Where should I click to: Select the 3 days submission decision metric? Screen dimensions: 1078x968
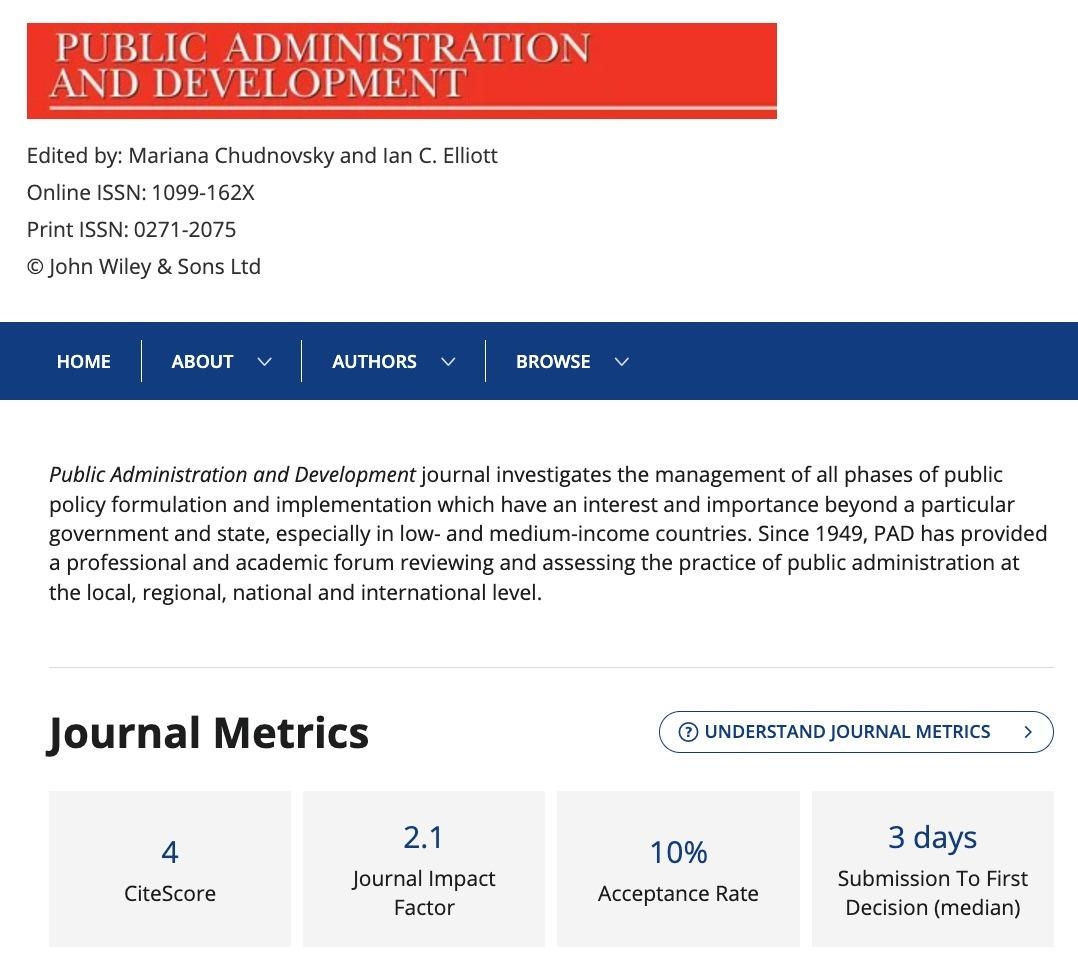click(x=932, y=837)
